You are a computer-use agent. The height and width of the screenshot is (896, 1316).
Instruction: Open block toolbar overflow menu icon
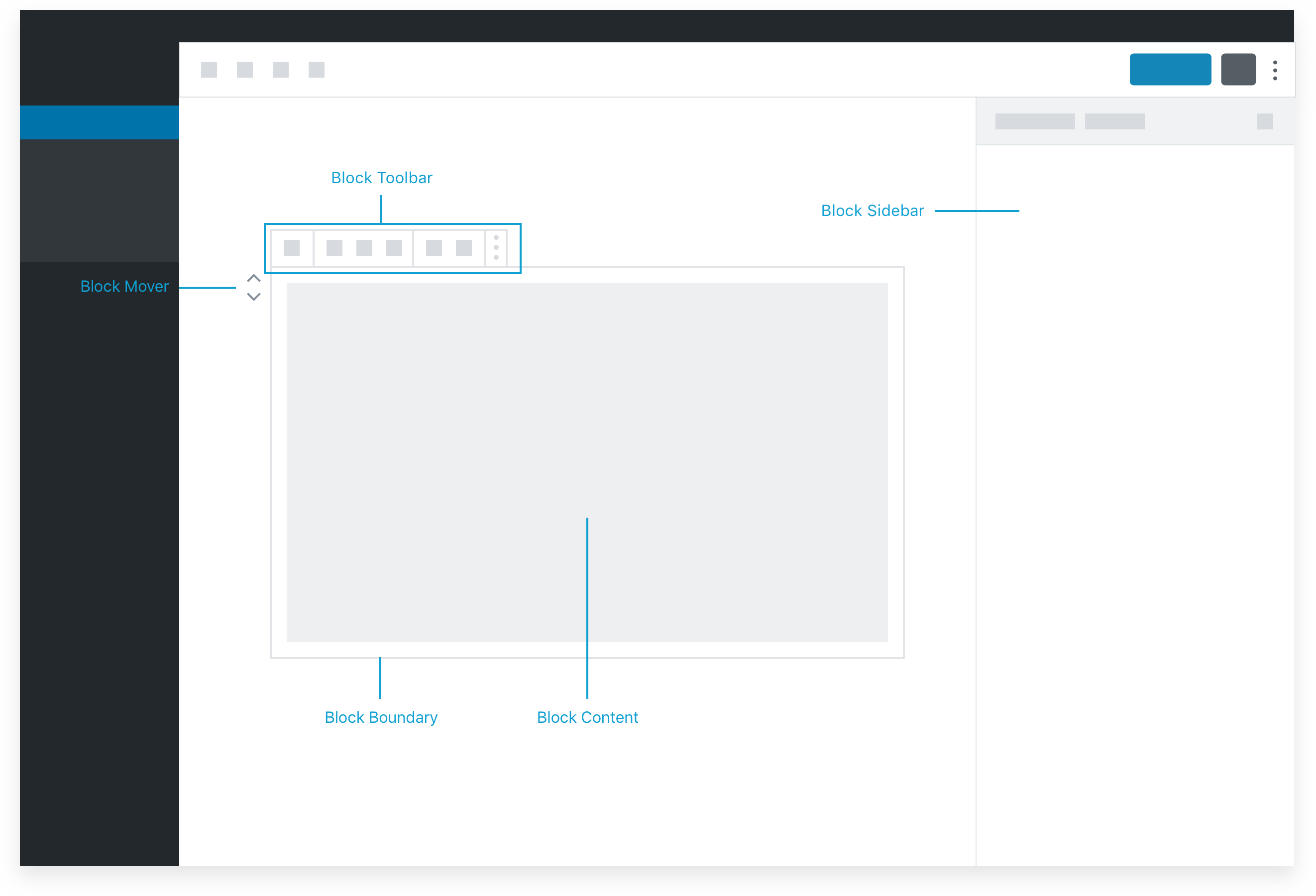pyautogui.click(x=498, y=248)
